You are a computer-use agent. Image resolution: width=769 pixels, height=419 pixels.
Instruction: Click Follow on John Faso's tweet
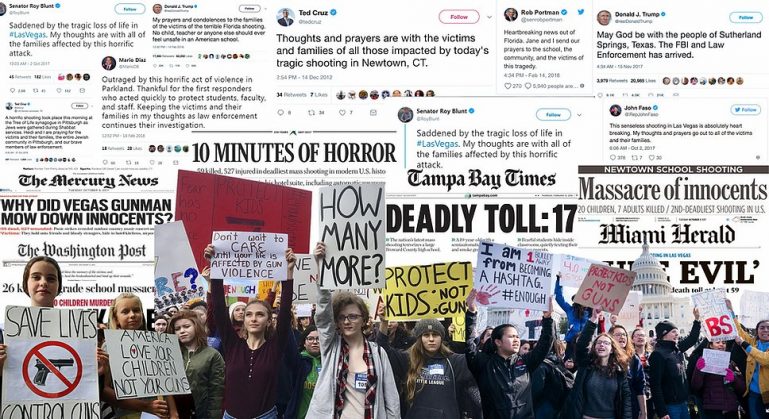point(745,109)
